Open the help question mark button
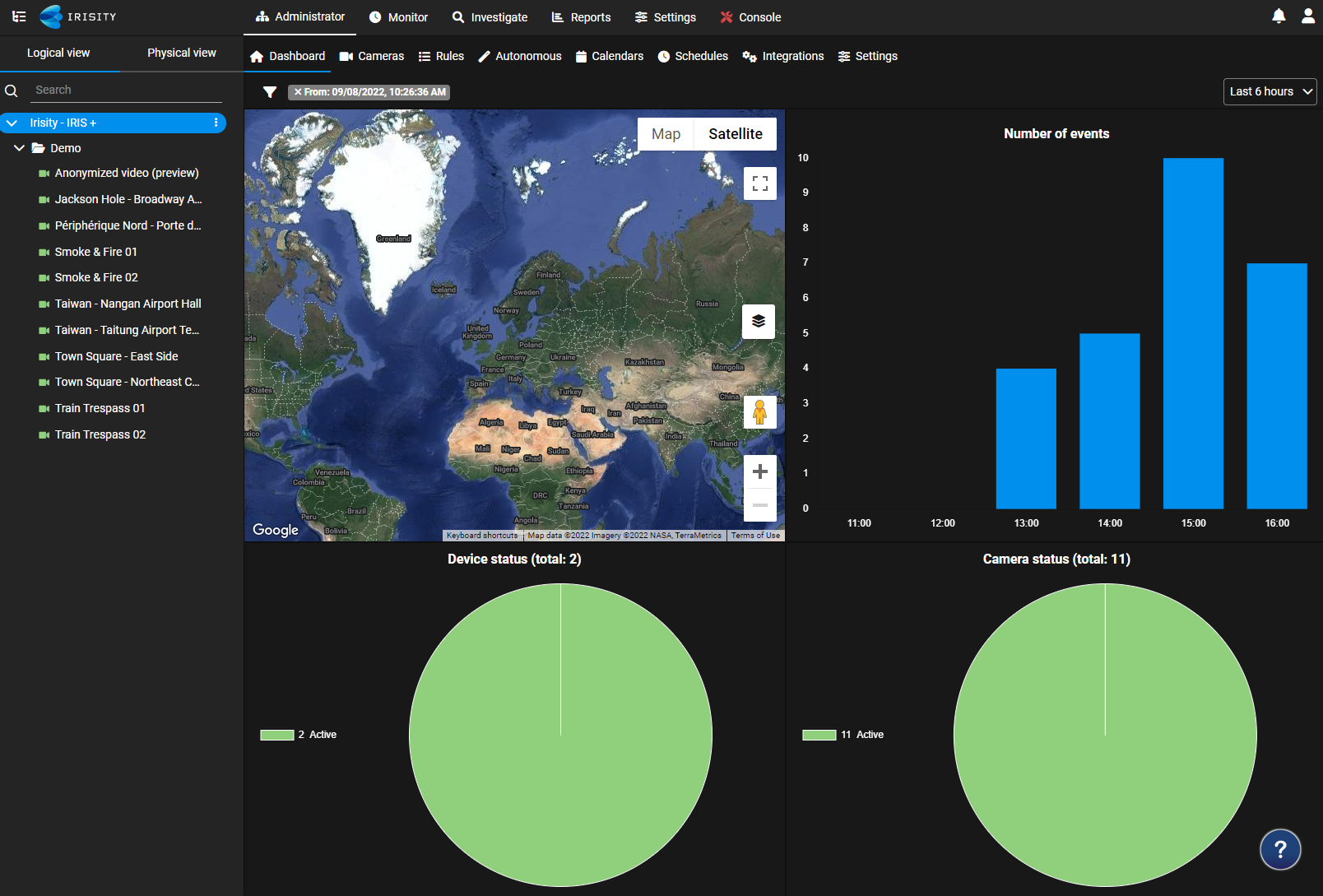 [x=1279, y=850]
